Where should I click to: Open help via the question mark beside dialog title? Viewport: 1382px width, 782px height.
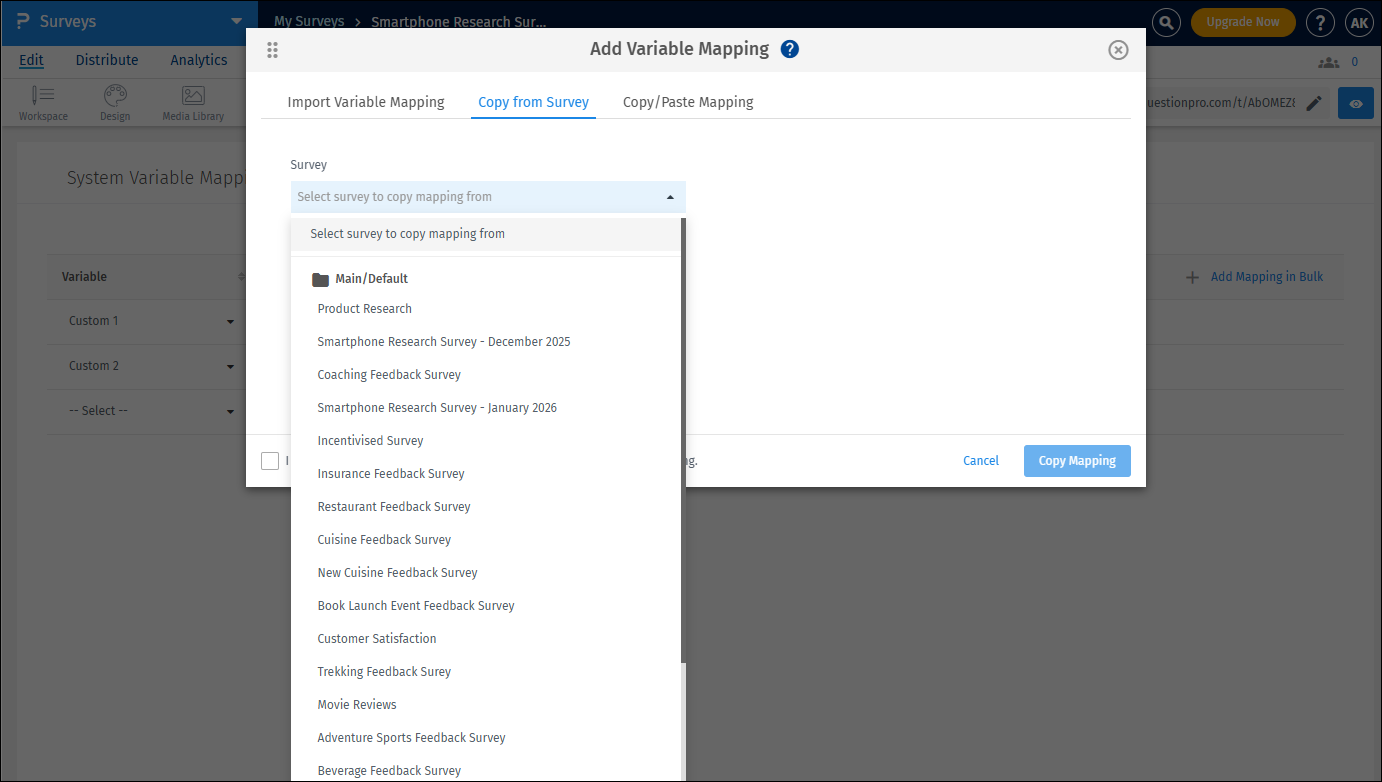point(789,48)
